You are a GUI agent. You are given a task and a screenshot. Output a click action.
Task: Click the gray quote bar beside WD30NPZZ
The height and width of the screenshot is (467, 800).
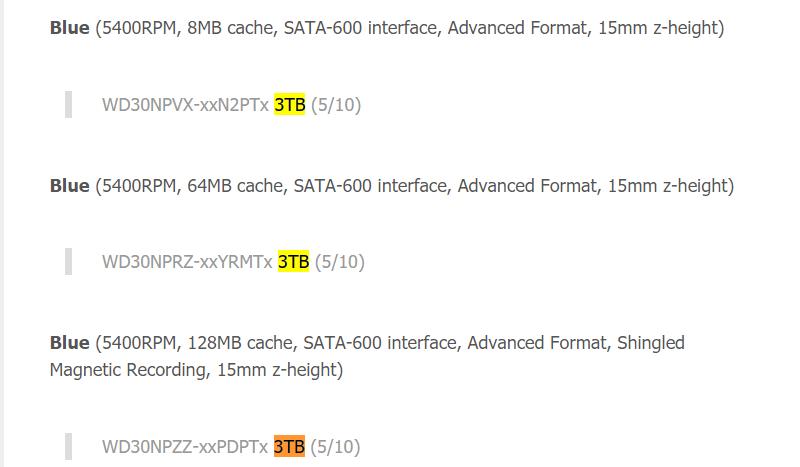click(68, 447)
